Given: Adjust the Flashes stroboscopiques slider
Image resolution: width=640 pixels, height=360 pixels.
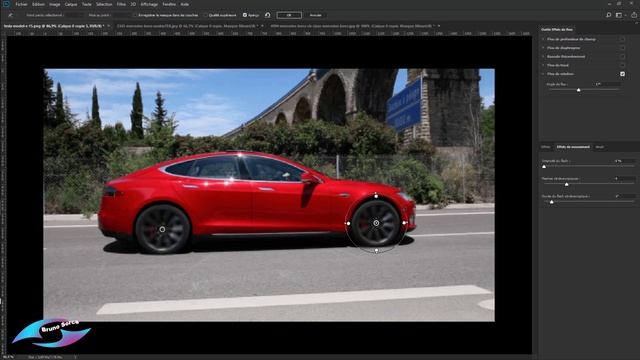Looking at the screenshot, I should tap(567, 184).
